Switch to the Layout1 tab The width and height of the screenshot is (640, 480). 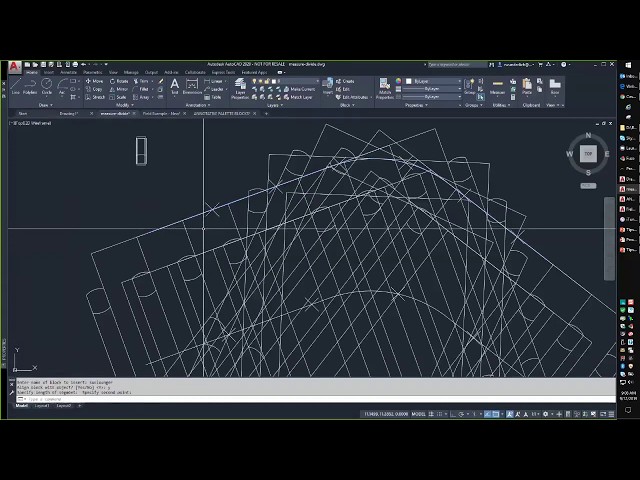pos(42,406)
